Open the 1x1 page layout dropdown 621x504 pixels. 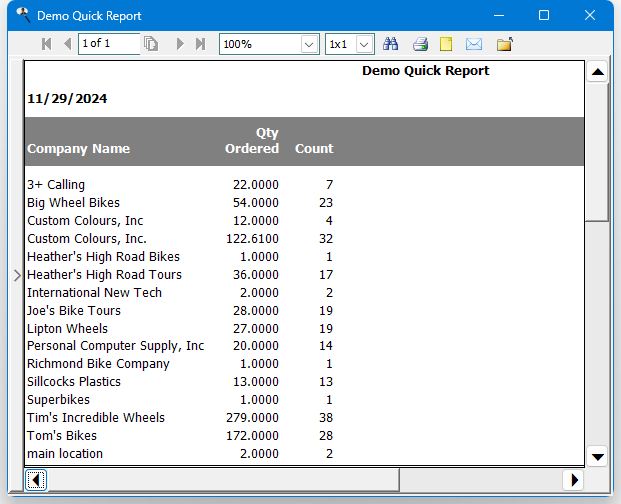click(x=364, y=44)
